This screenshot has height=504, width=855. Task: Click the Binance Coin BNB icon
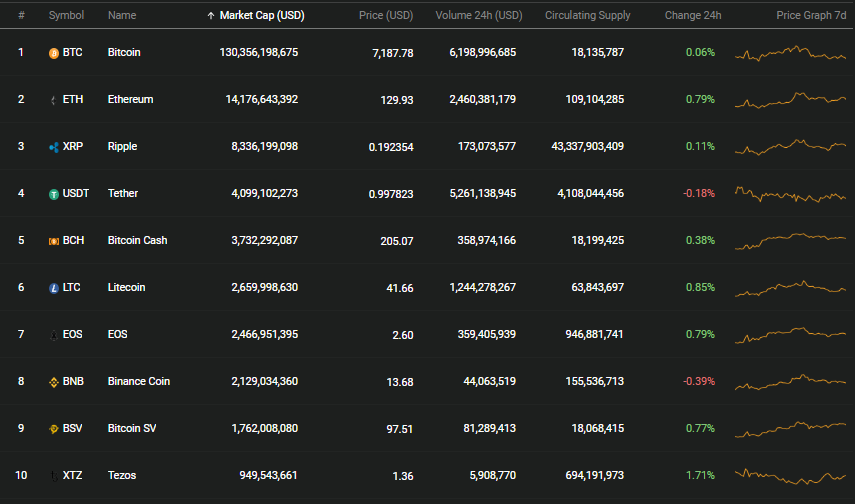[53, 382]
